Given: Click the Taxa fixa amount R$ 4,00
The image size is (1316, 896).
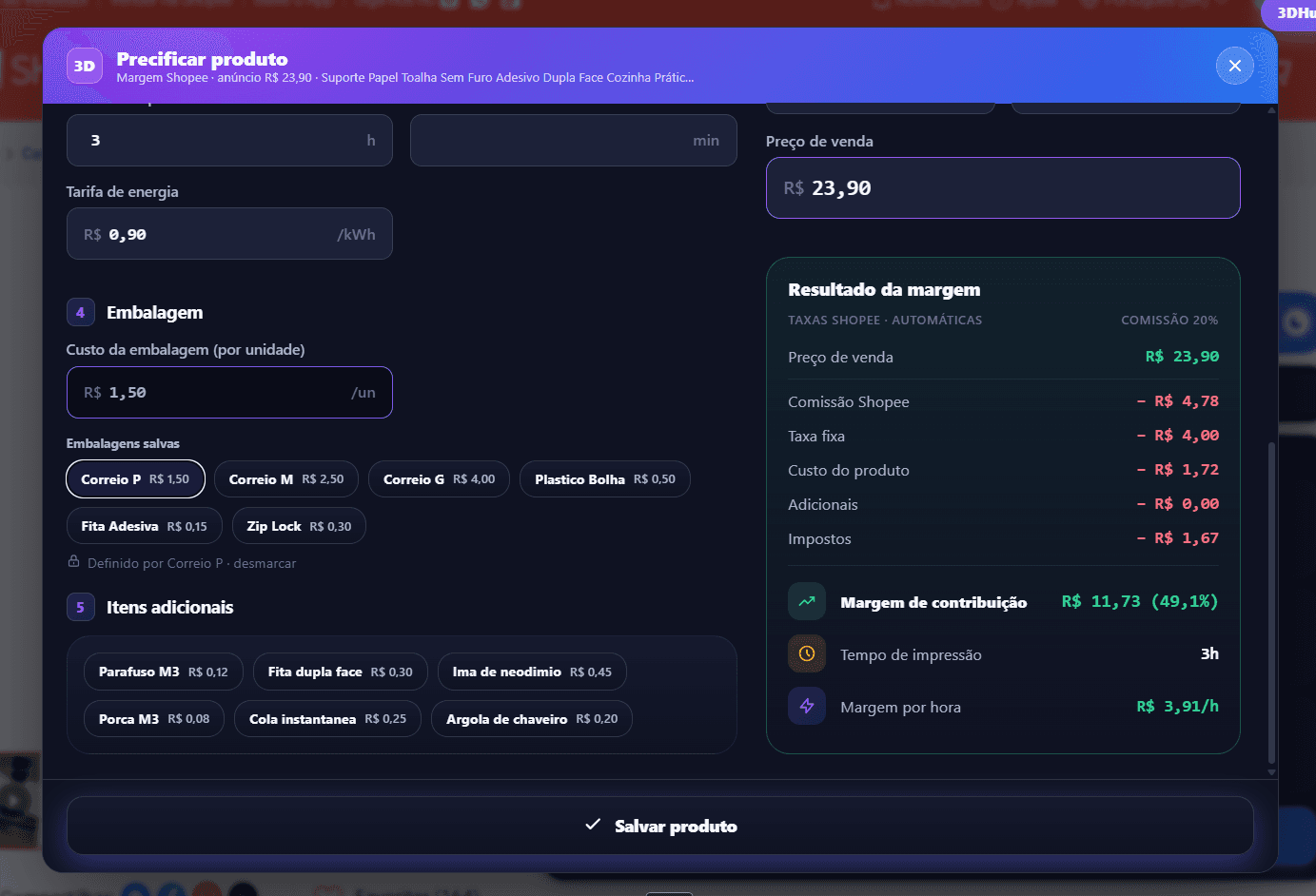Looking at the screenshot, I should click(1178, 436).
